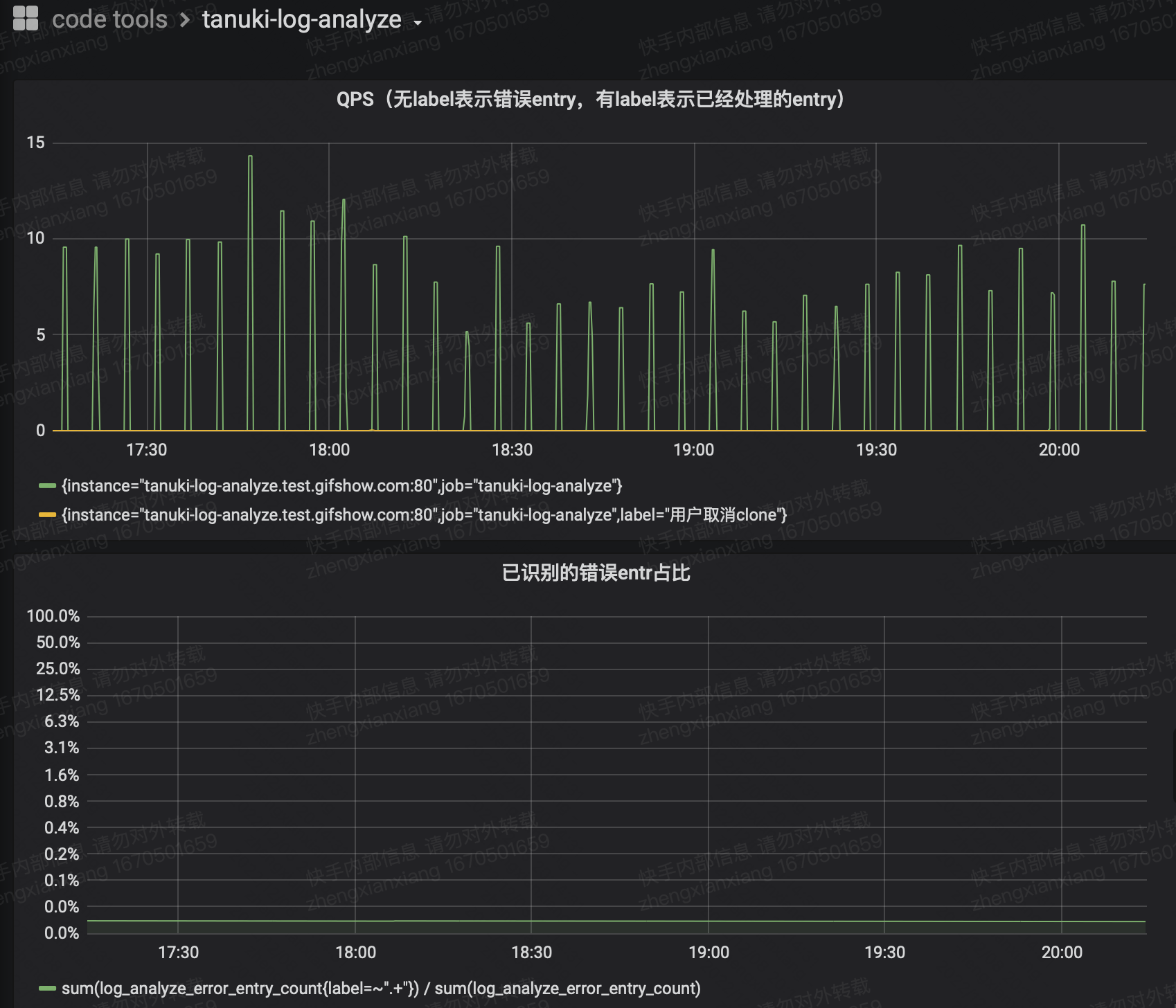Click the 100.0% label on ratio y-axis
The width and height of the screenshot is (1176, 1008).
coord(53,616)
